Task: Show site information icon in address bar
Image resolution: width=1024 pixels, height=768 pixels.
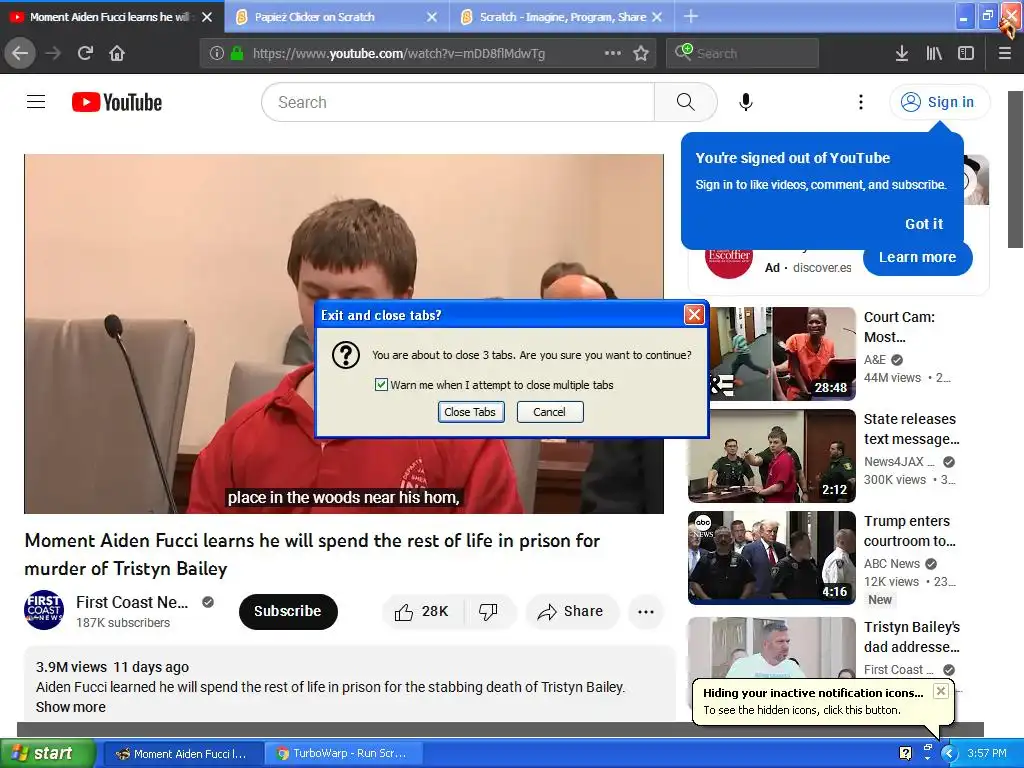Action: coord(217,54)
